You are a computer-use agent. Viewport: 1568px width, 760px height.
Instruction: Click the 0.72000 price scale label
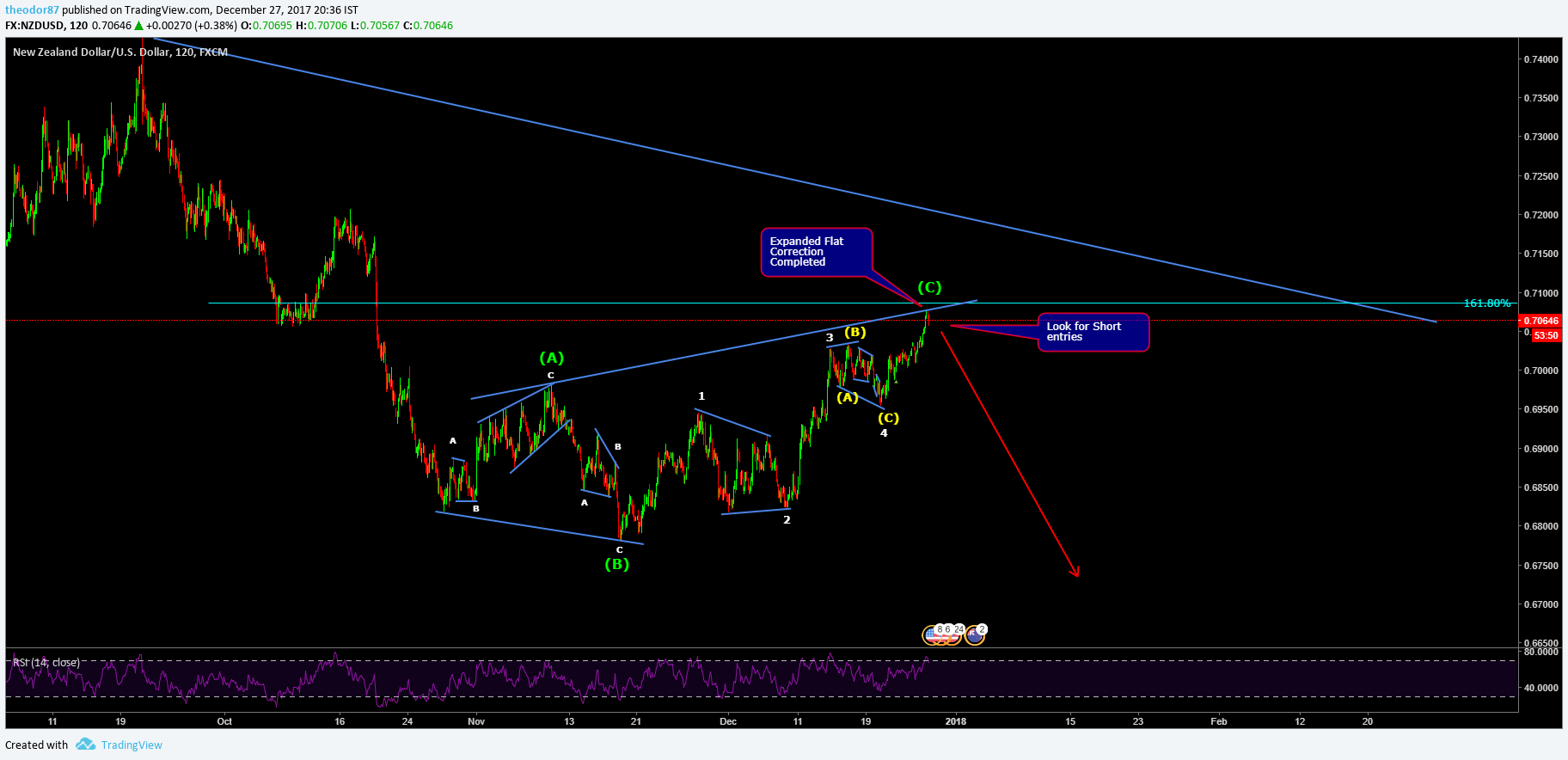tap(1540, 215)
